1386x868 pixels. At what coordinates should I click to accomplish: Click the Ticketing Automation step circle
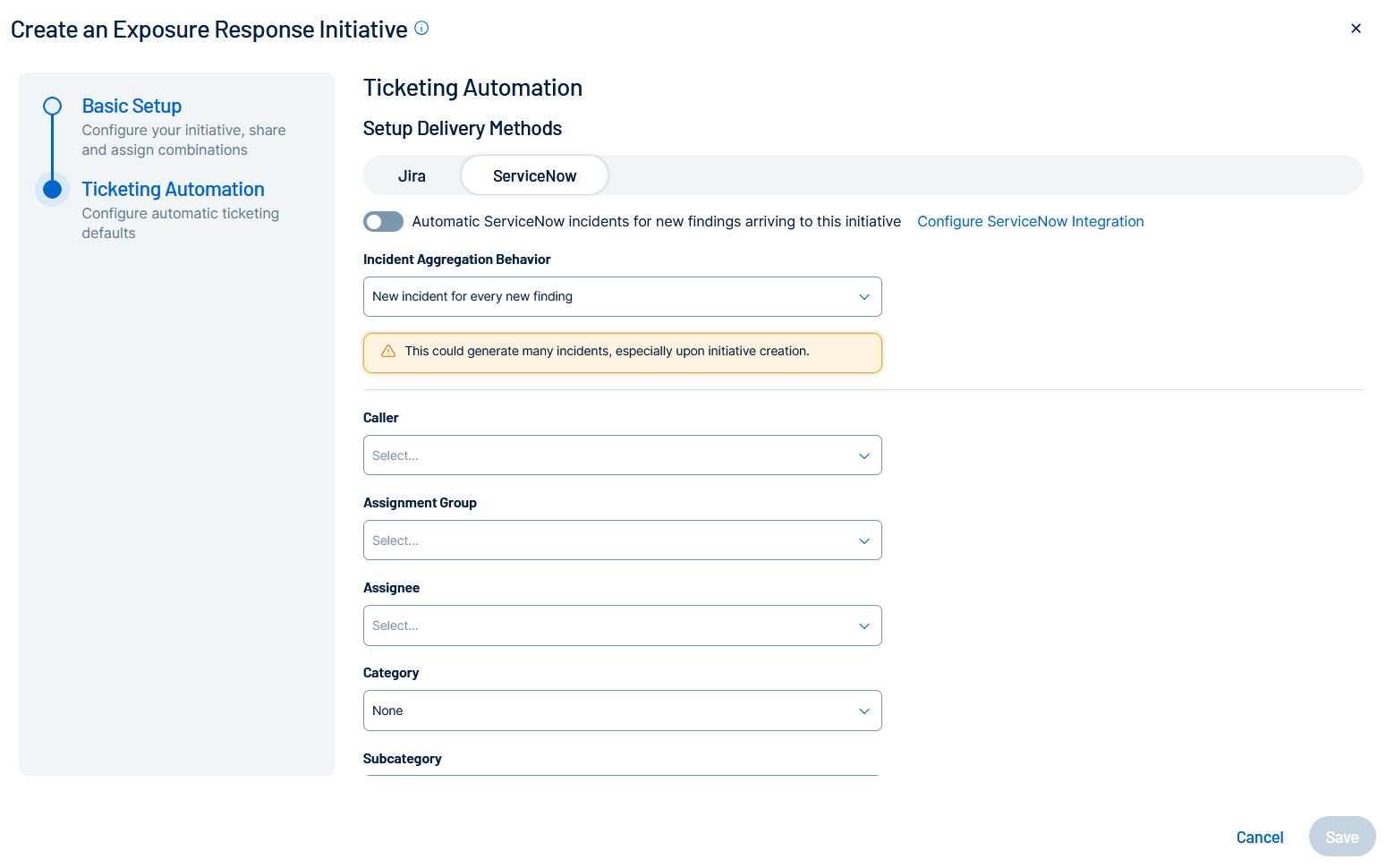(53, 190)
